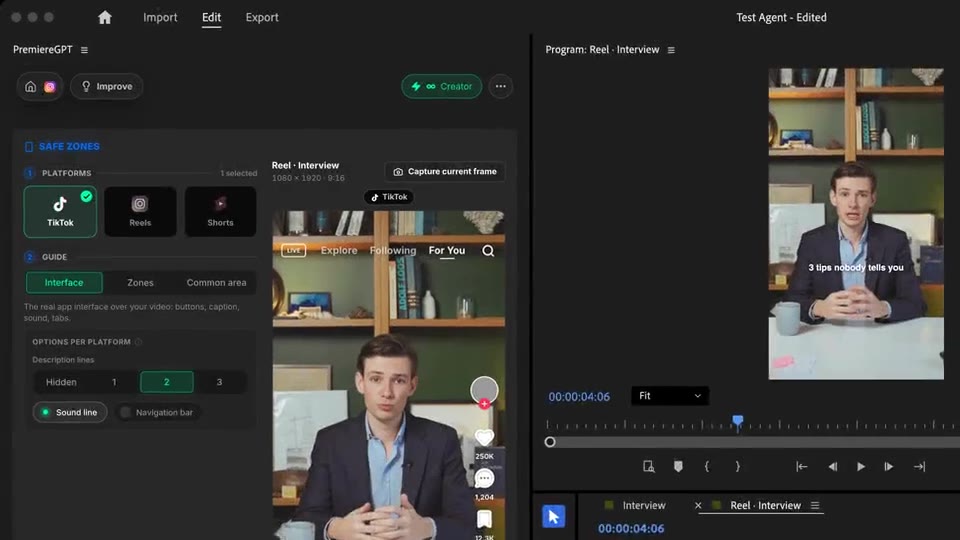Viewport: 960px width, 540px height.
Task: Click the comment bubble icon in preview
Action: pyautogui.click(x=484, y=478)
